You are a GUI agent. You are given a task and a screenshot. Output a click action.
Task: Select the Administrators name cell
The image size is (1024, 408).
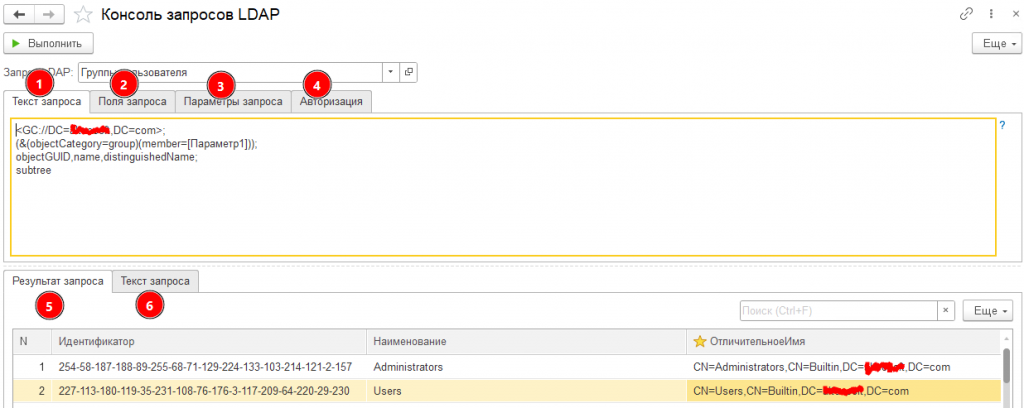tap(526, 368)
